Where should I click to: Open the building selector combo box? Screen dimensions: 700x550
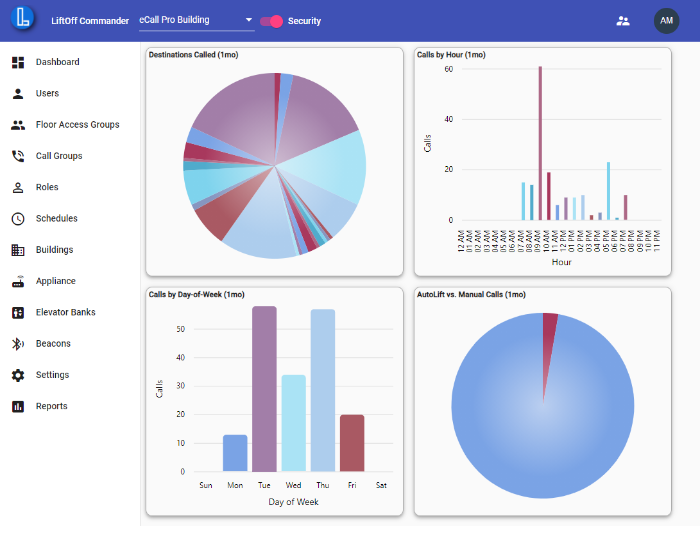click(x=196, y=21)
